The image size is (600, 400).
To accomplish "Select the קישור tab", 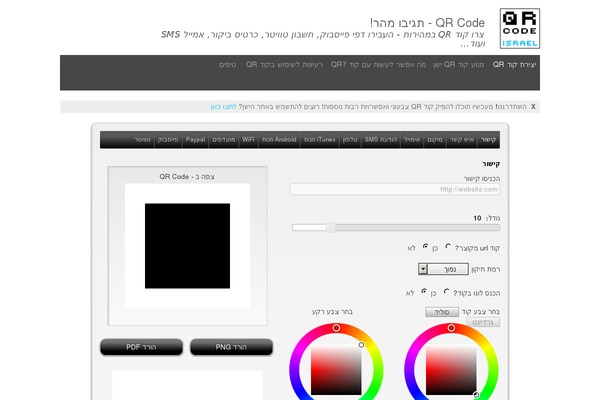I will [x=488, y=140].
